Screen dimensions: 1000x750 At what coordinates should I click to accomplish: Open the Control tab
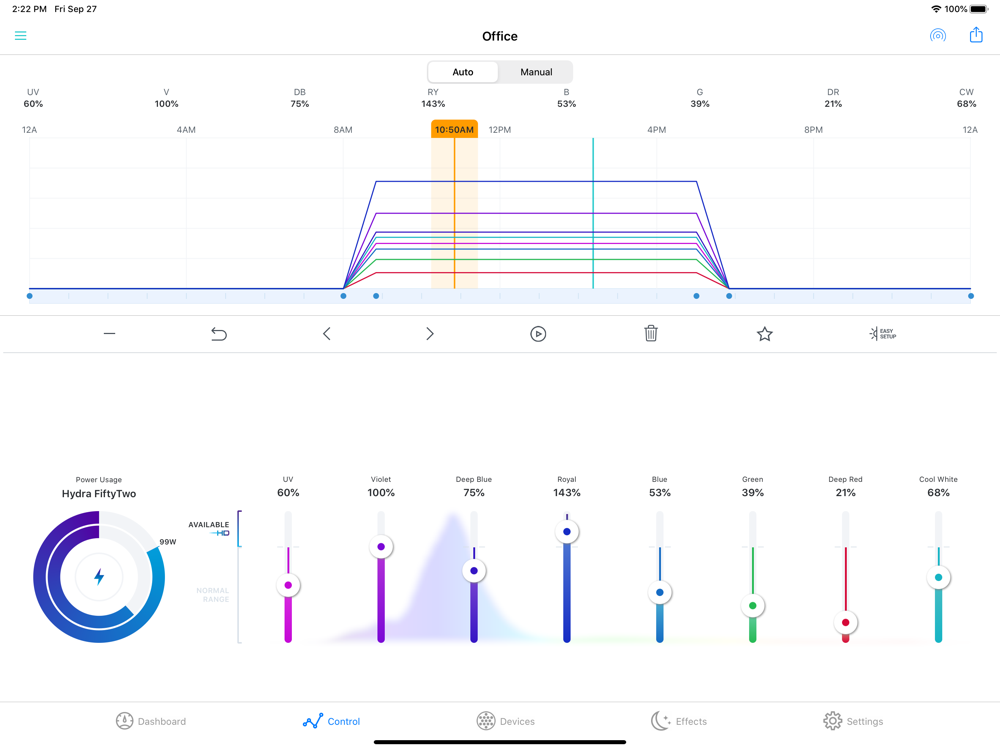(332, 721)
